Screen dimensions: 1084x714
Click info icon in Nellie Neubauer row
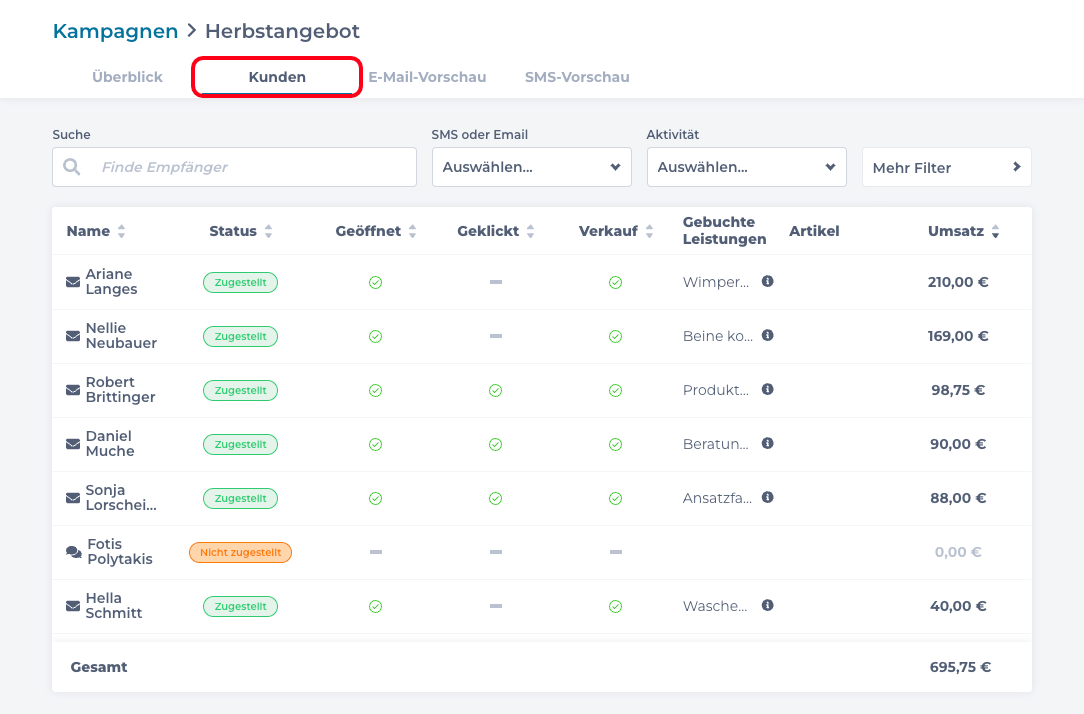point(767,335)
